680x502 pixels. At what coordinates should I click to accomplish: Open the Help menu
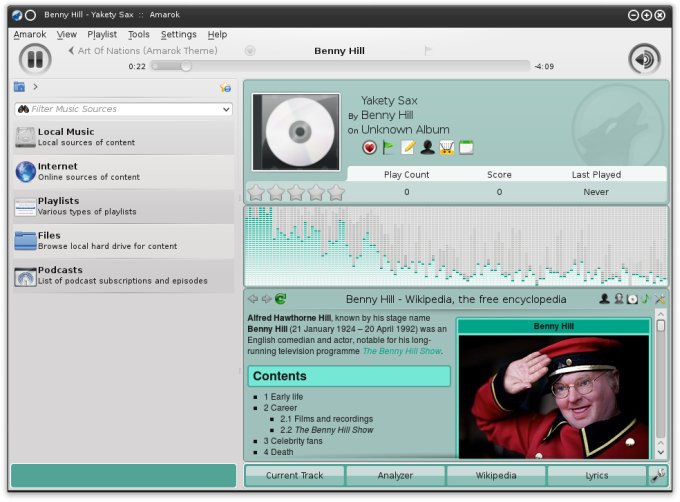217,34
